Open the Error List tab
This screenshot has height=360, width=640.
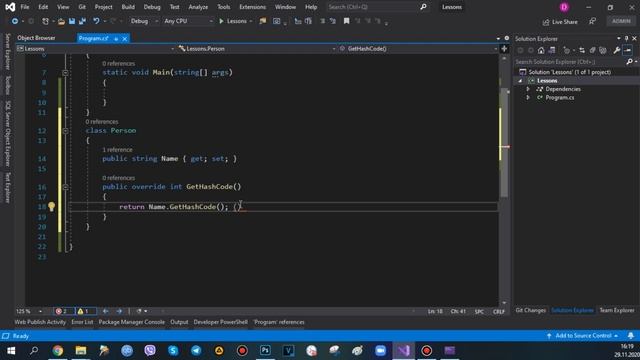click(82, 322)
